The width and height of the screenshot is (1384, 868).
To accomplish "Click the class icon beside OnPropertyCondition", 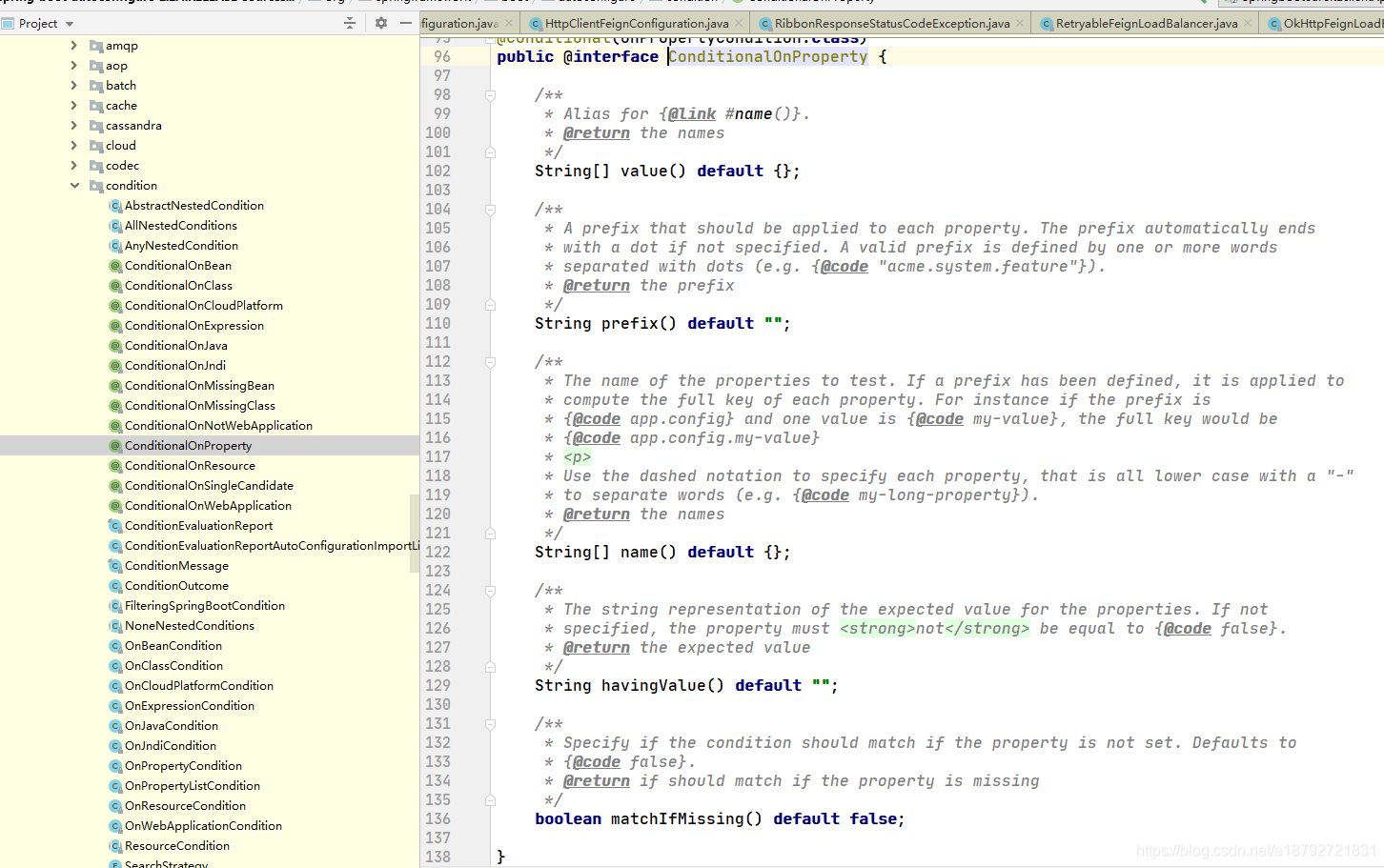I will tap(115, 766).
